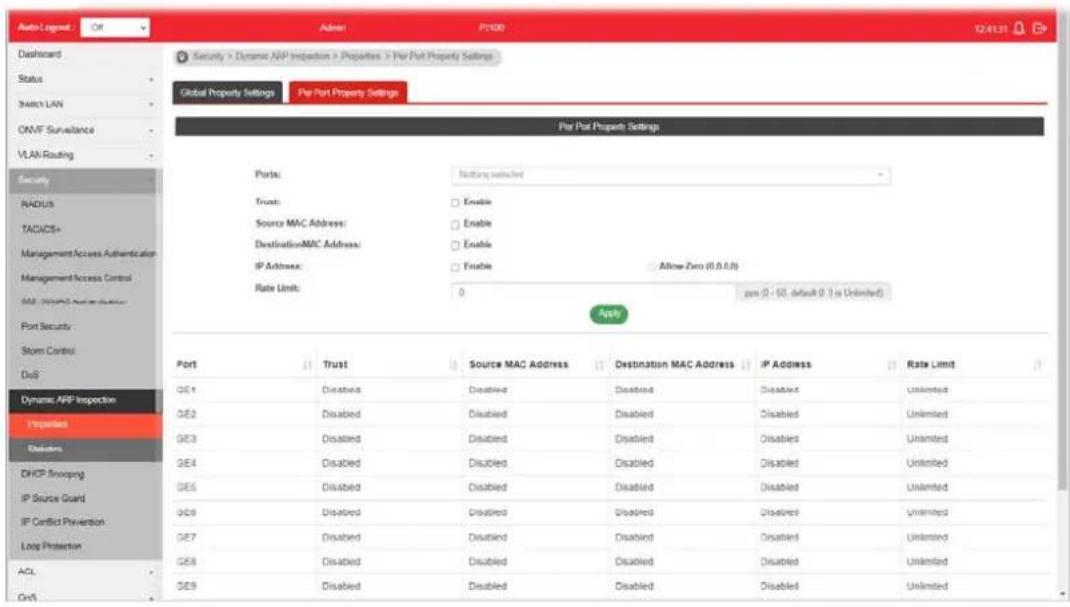Select the GE3 port row
The image size is (1070, 607).
point(611,439)
